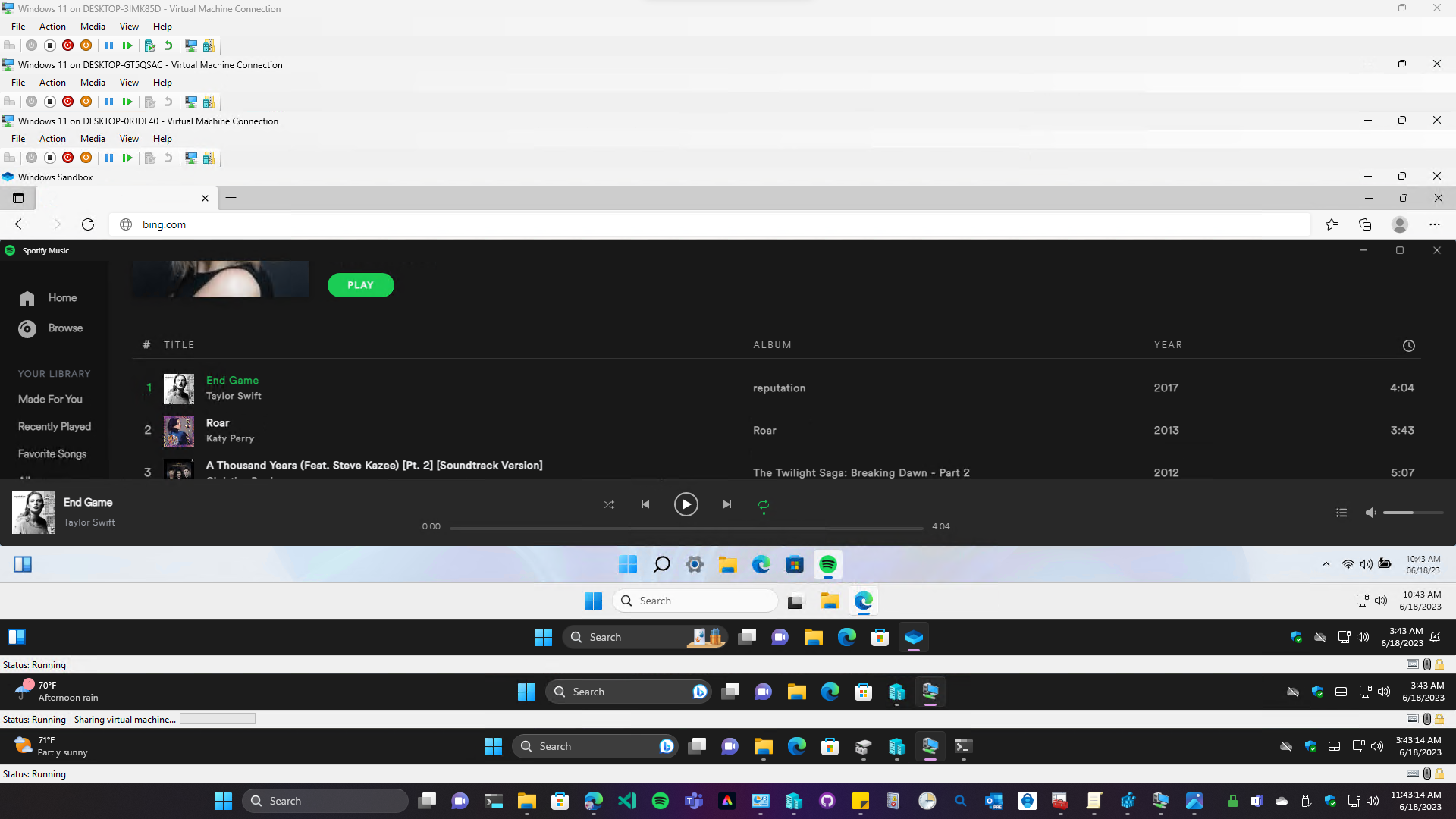Open Action menu of DESKTOP-3IMK85D window

[x=52, y=27]
